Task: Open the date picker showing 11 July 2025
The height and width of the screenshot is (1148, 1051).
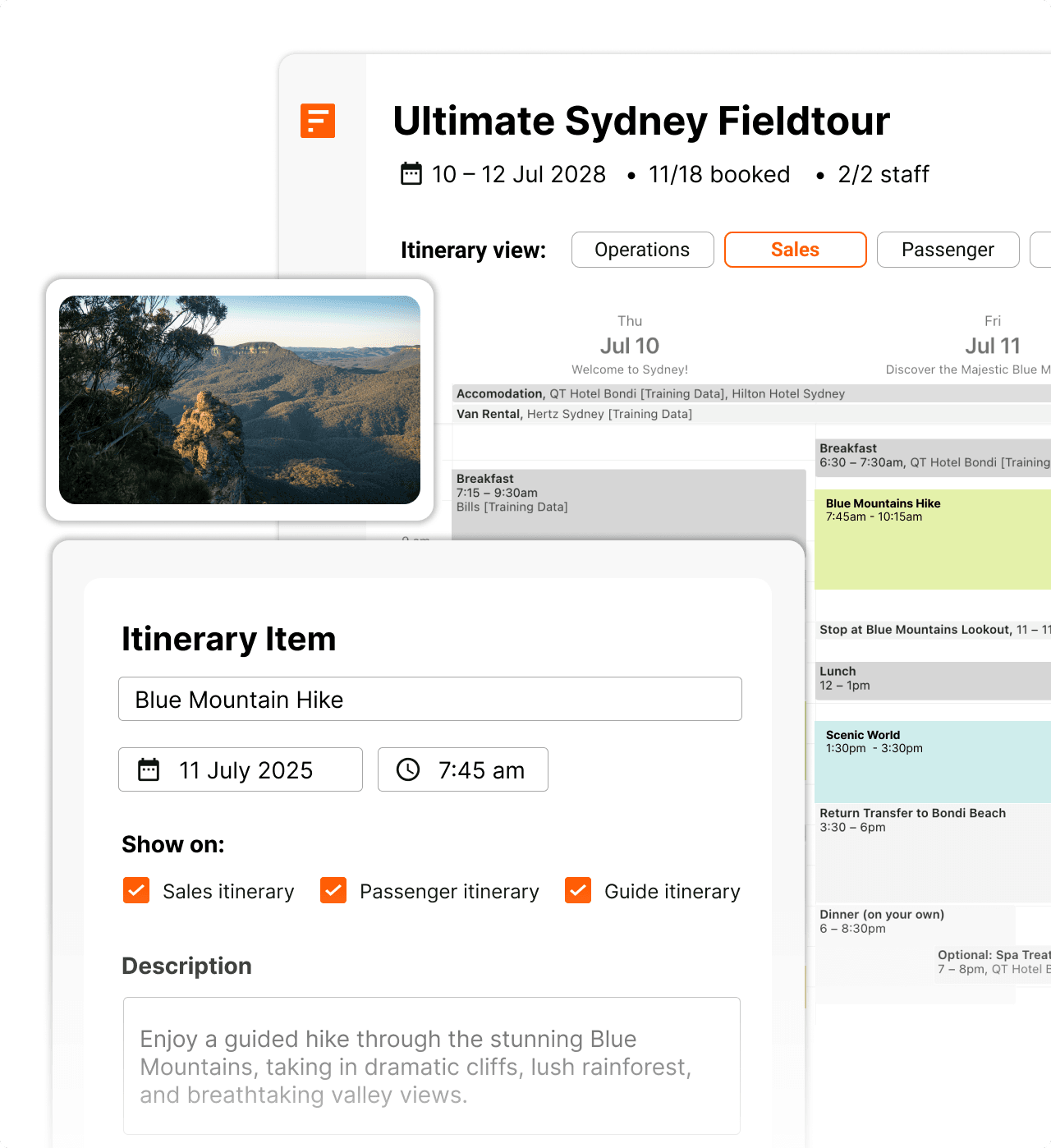Action: click(x=240, y=769)
